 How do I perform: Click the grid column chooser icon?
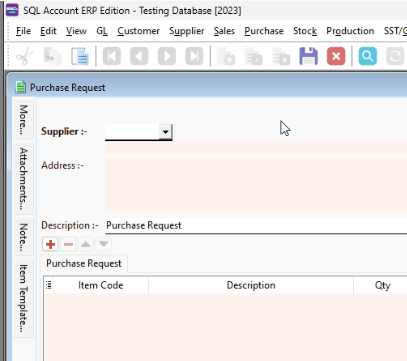pos(49,285)
